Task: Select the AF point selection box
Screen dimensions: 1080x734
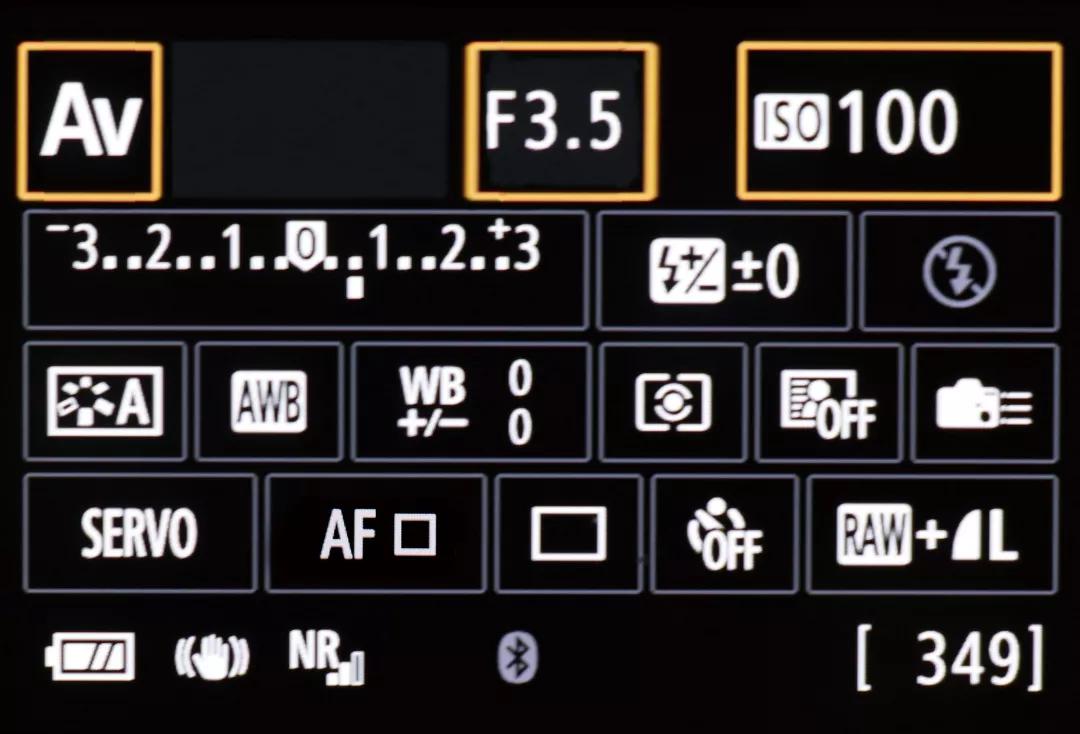Action: [x=376, y=533]
